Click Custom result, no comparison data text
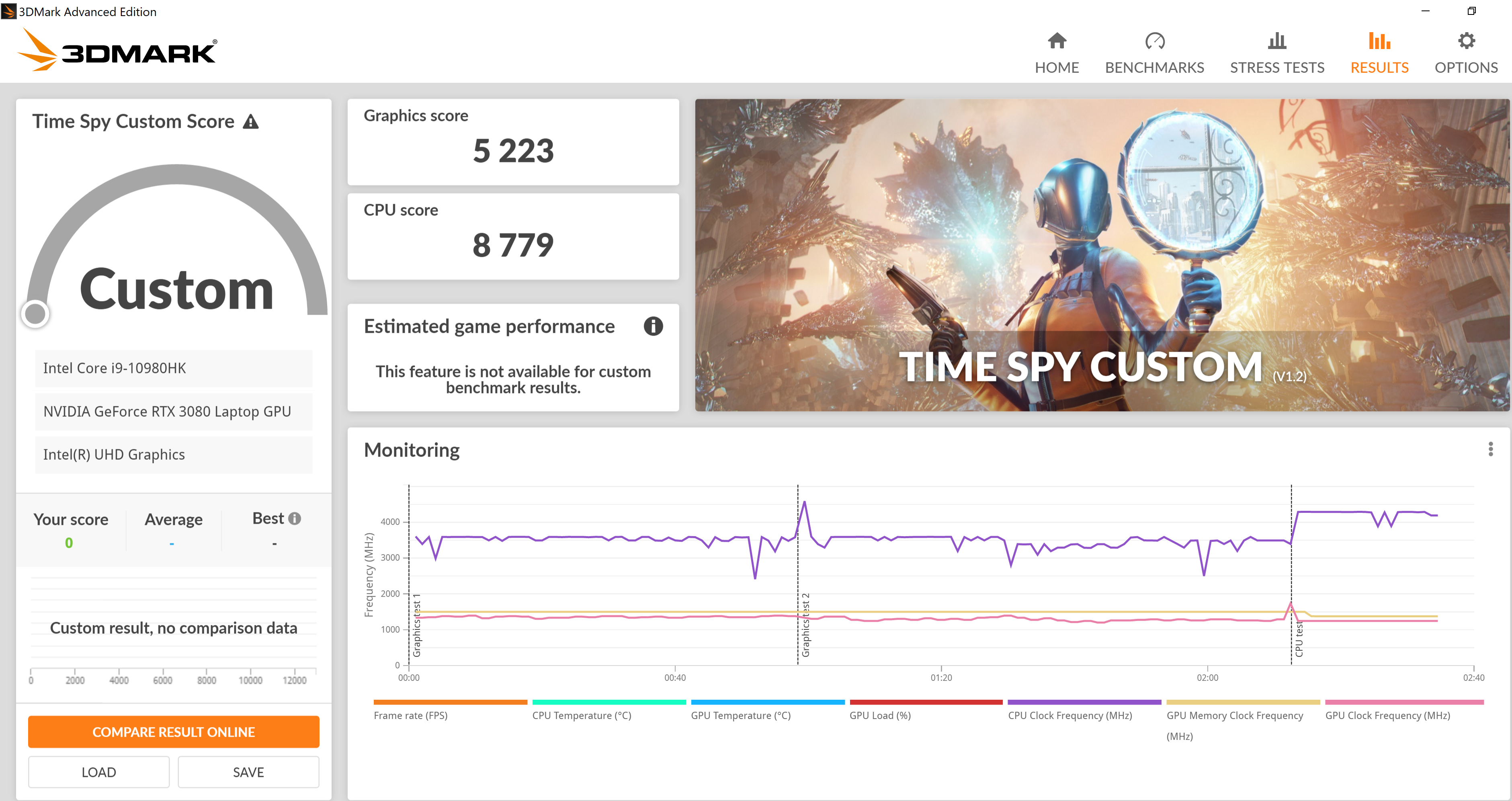 pyautogui.click(x=174, y=628)
